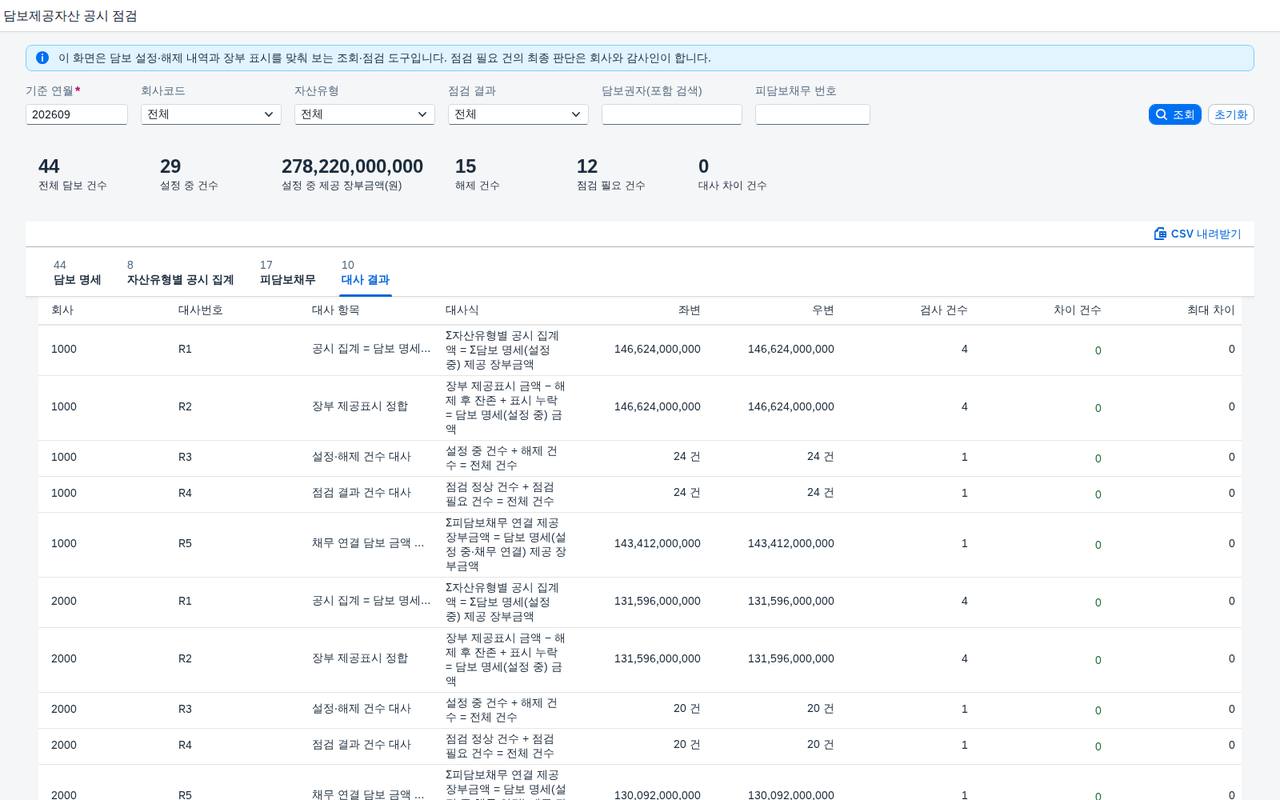Click the R4 cell in company 2000 row
The height and width of the screenshot is (800, 1280).
tap(185, 745)
